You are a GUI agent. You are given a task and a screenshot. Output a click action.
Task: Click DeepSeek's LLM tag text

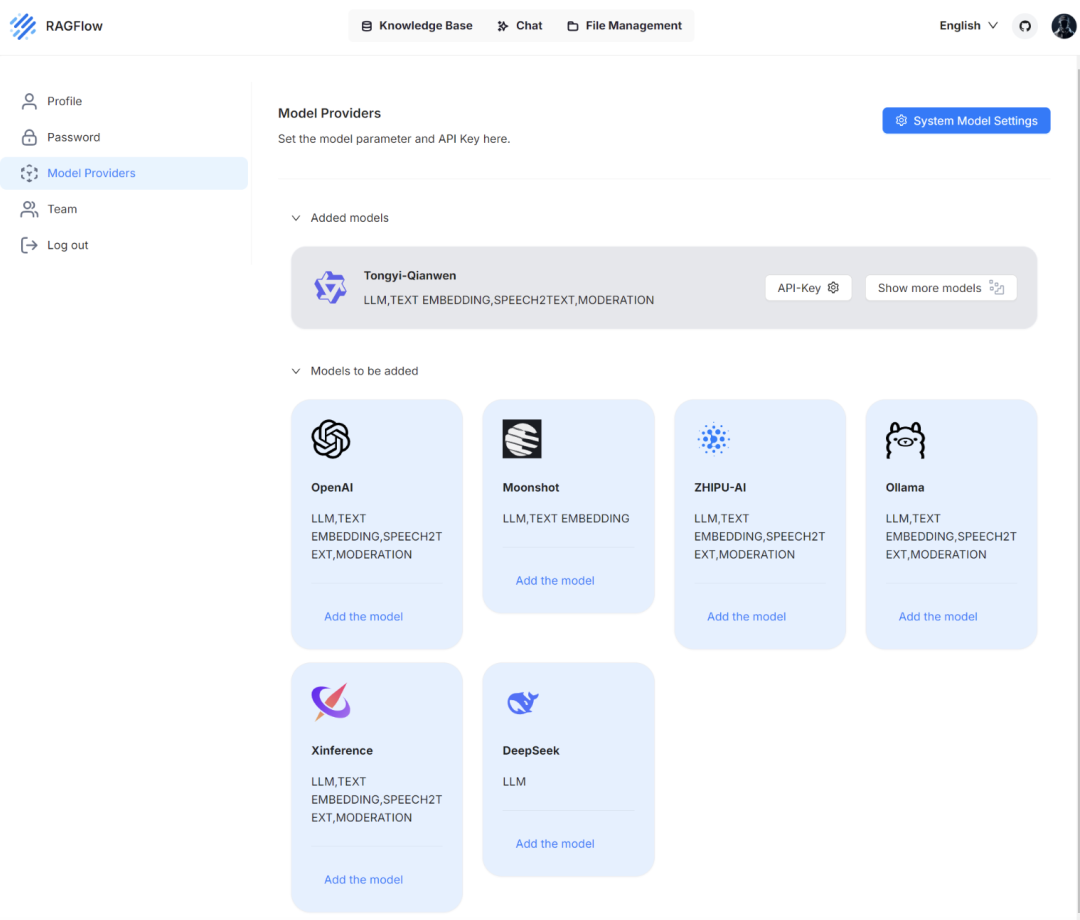(x=515, y=782)
